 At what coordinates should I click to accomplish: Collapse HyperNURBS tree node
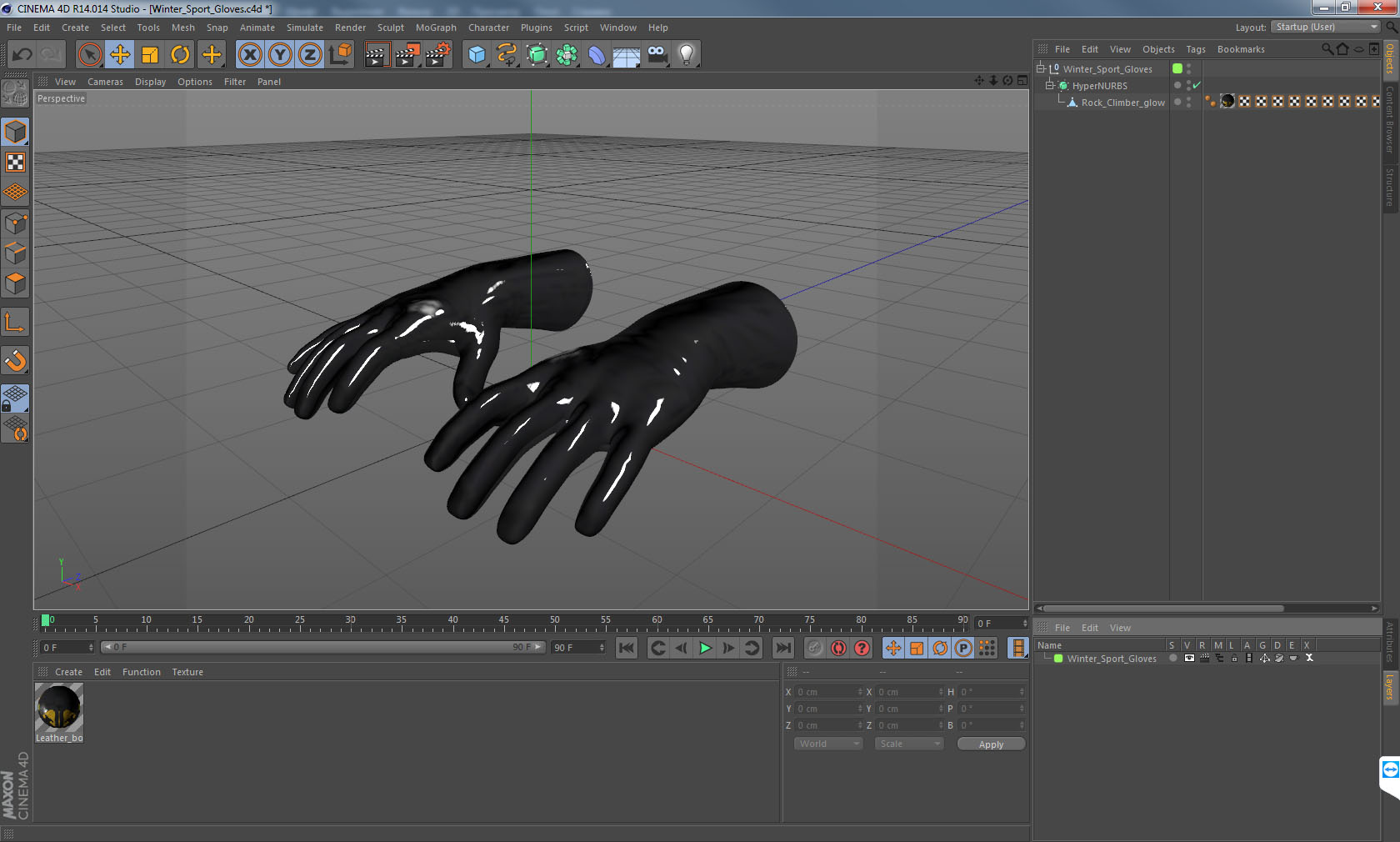coord(1050,86)
